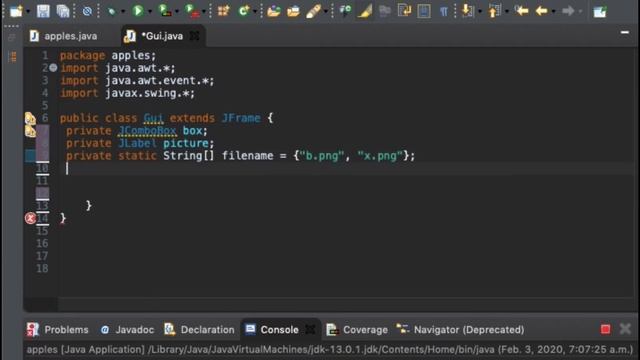Click the New wizard icon

click(x=16, y=11)
